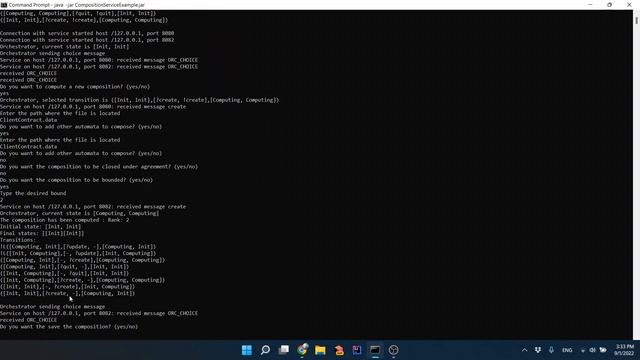Open File Explorer from the taskbar
640x360 pixels.
point(320,350)
